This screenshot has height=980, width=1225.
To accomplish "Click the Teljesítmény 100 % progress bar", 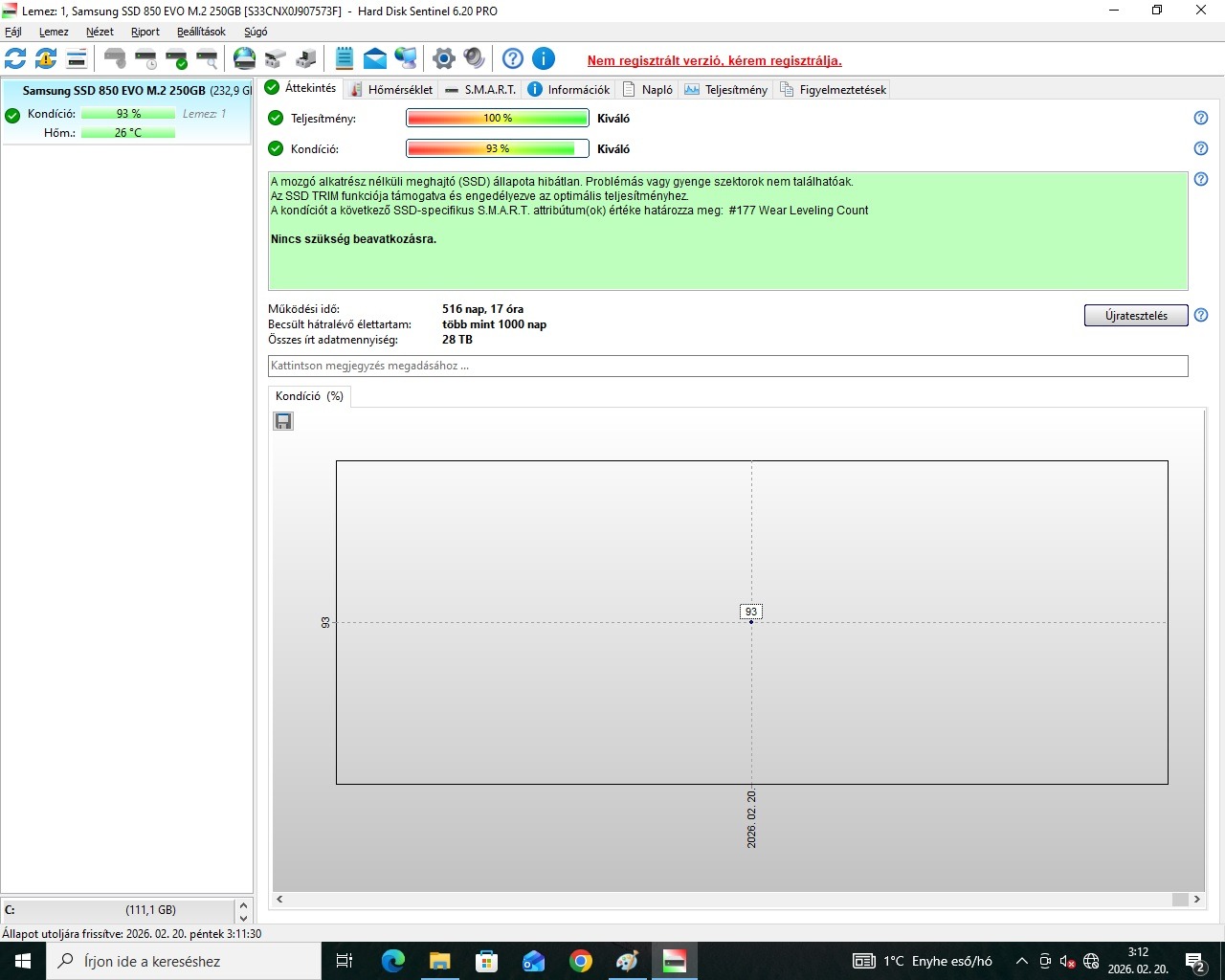I will 498,118.
